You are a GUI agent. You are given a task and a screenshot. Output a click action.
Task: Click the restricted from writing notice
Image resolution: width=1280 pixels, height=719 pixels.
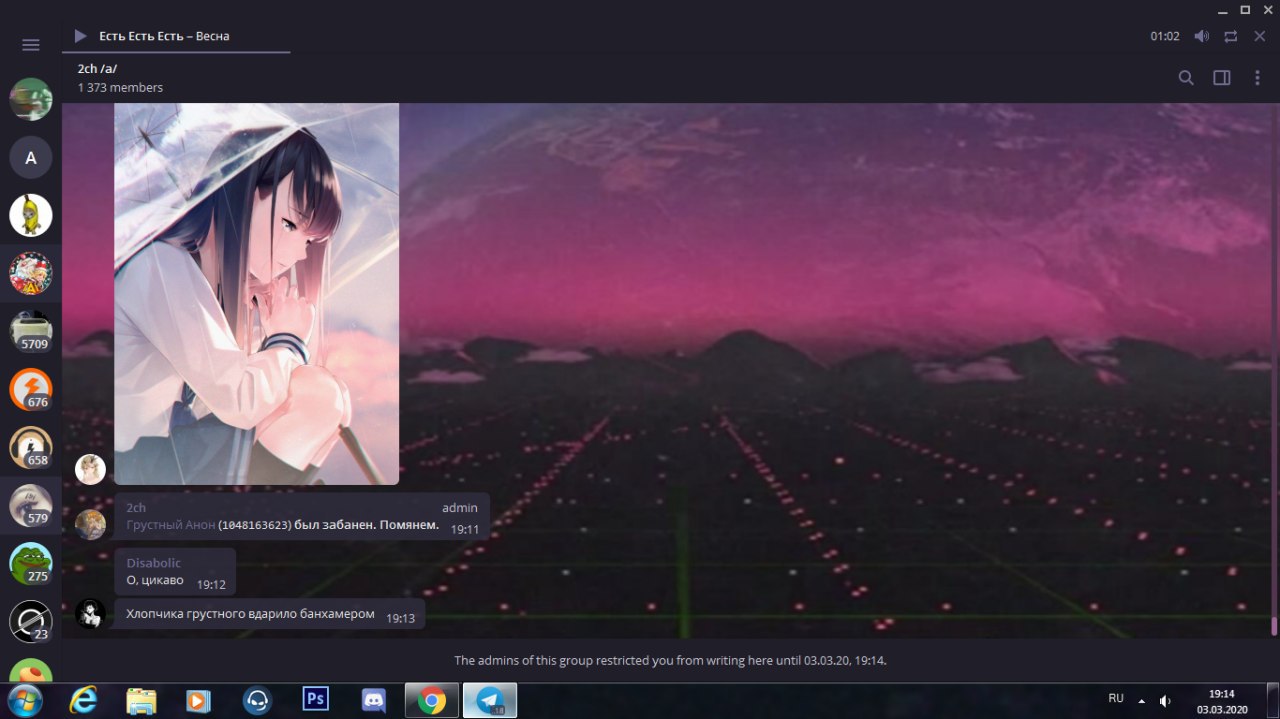670,660
